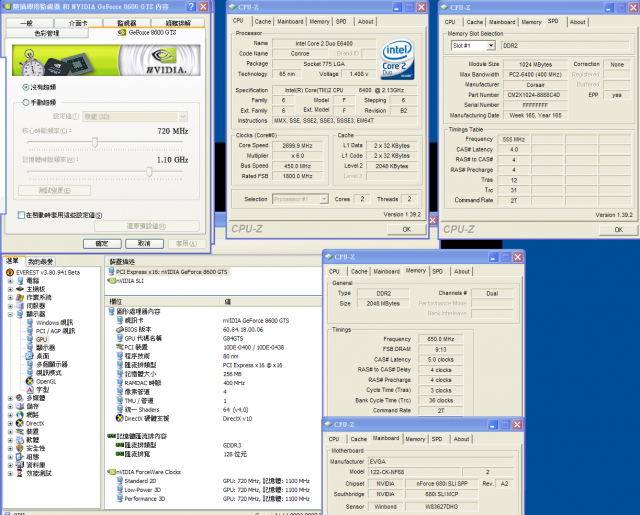Click the Performance 3D monitor icon
This screenshot has width=640, height=515.
click(x=120, y=499)
